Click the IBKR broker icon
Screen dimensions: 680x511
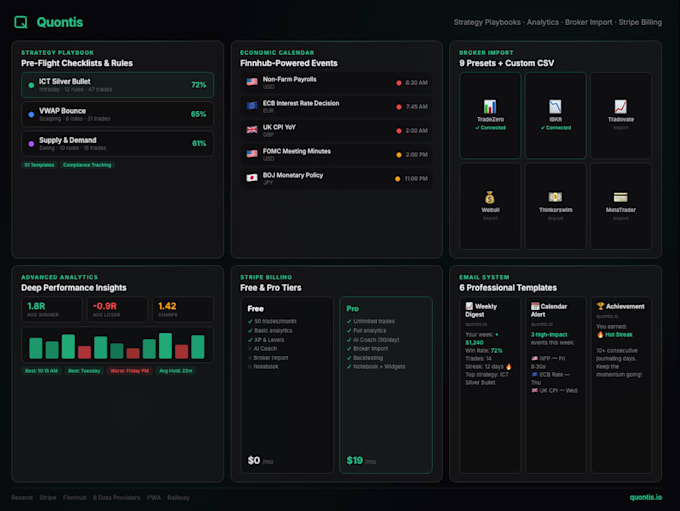coord(555,107)
